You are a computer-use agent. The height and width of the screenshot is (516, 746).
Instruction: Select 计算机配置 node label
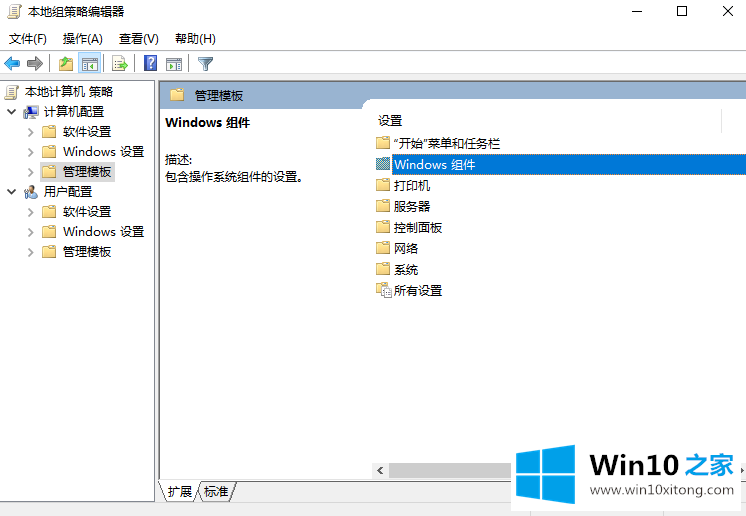pos(74,112)
